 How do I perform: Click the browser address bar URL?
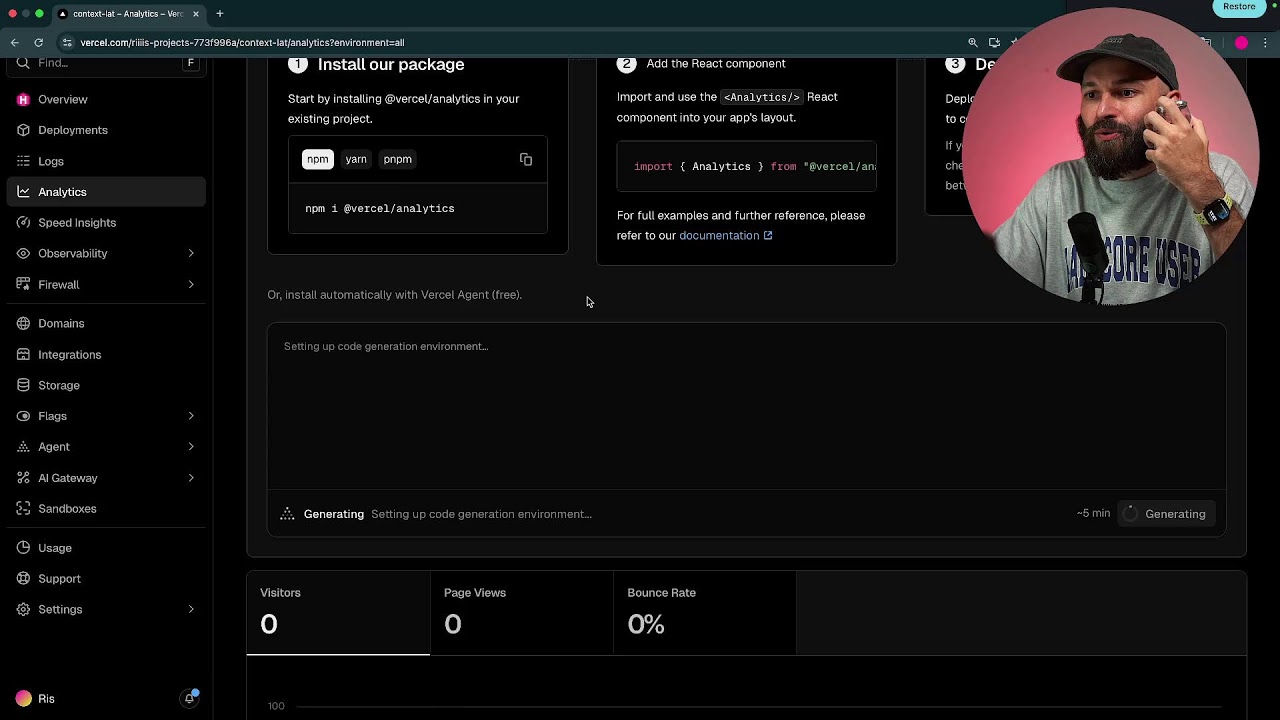242,43
